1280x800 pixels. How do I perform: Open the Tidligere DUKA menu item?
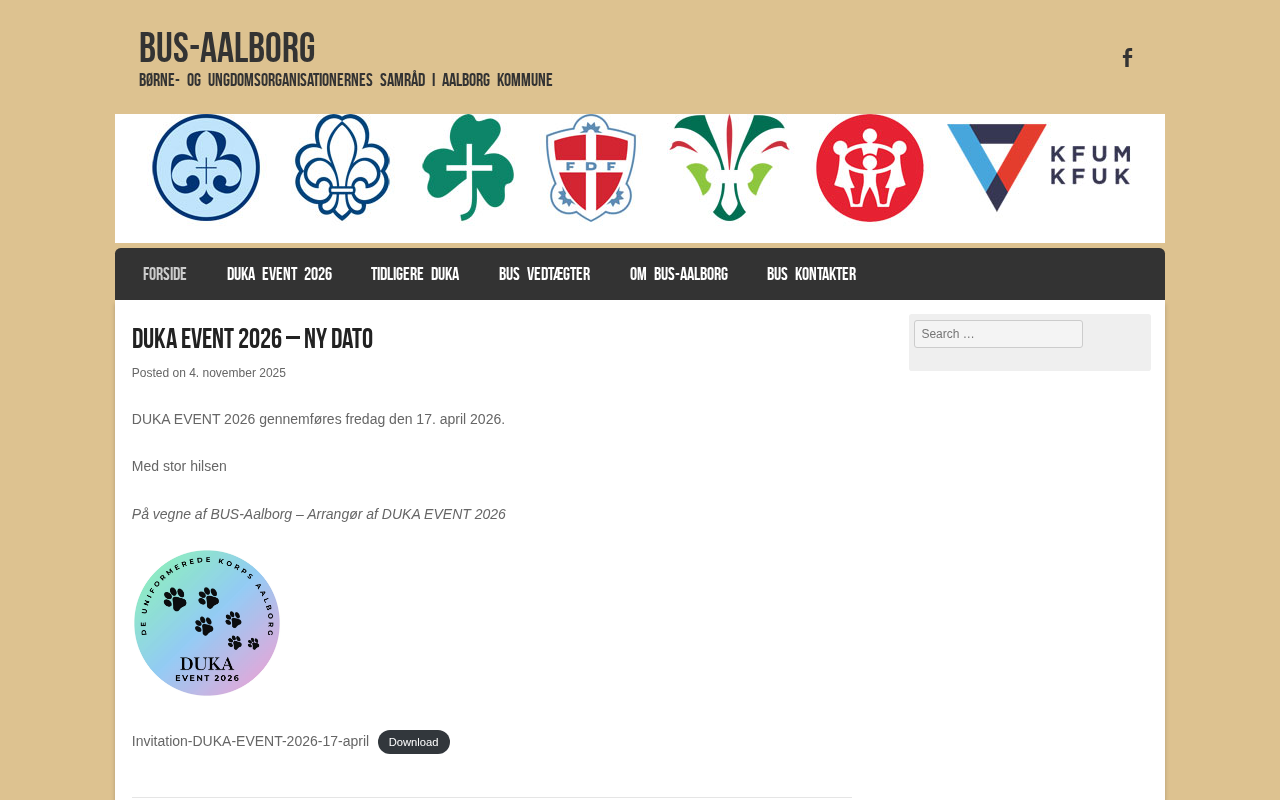415,274
